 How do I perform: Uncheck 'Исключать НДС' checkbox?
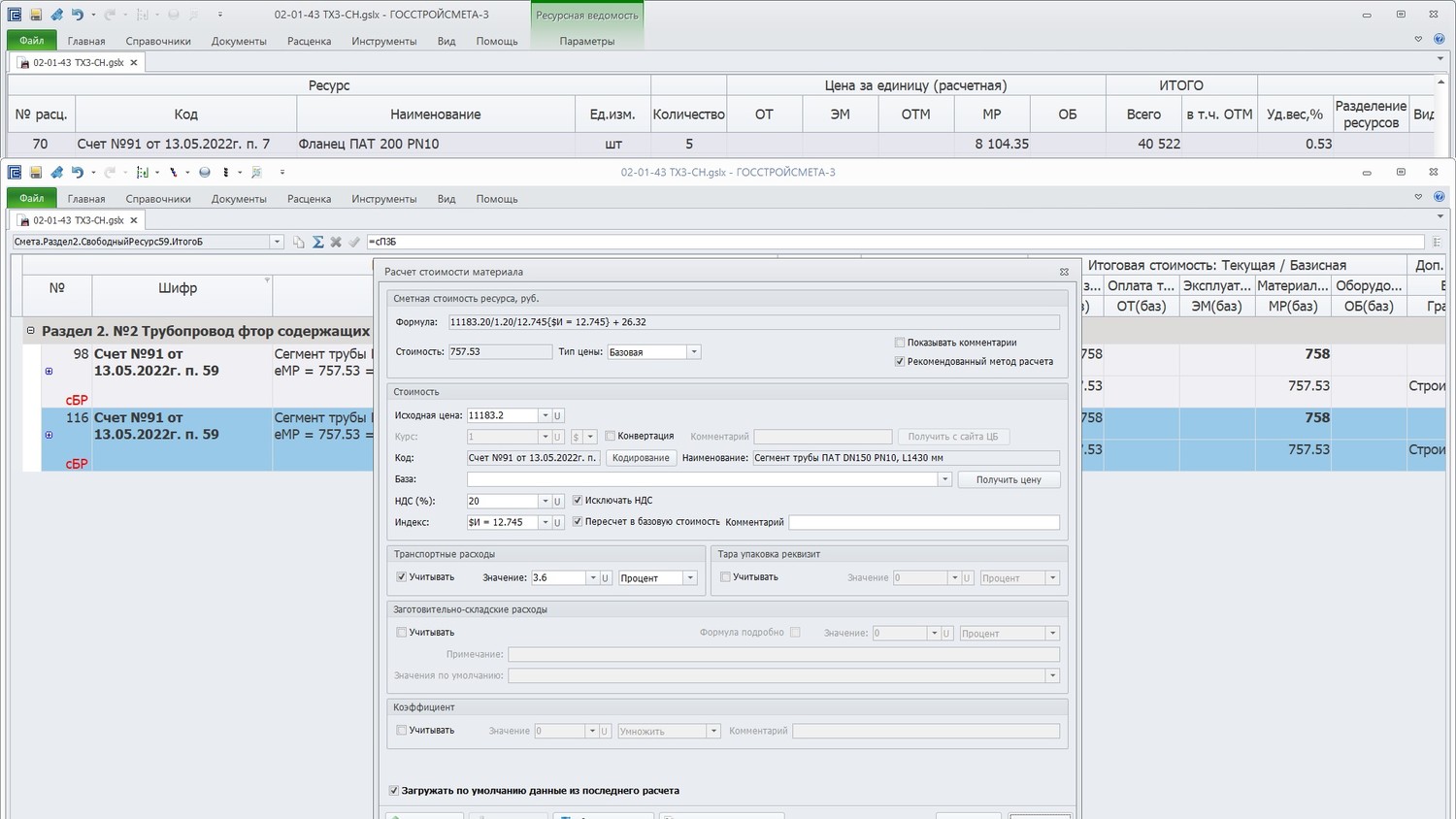coord(578,501)
